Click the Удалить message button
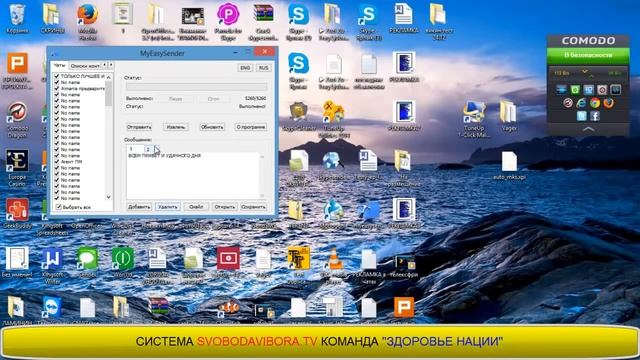This screenshot has width=640, height=360. pyautogui.click(x=167, y=207)
